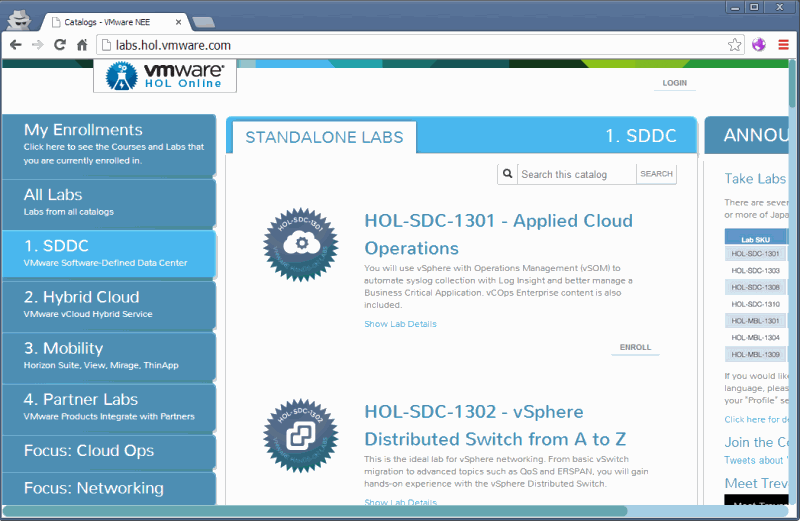
Task: Click HOL-MBL-1304 in Lab SKU table
Action: [x=755, y=337]
